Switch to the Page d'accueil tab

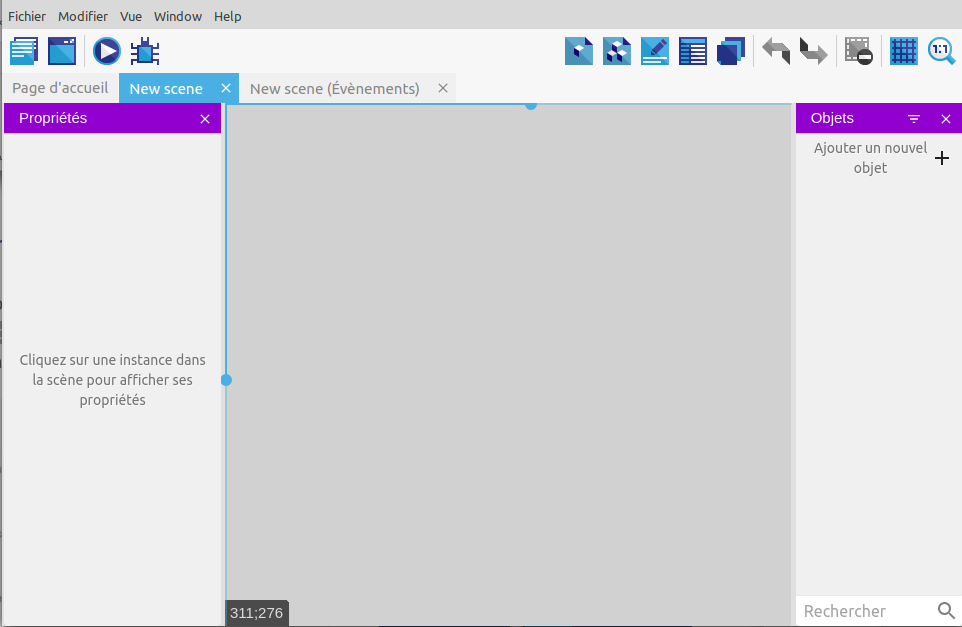tap(60, 88)
